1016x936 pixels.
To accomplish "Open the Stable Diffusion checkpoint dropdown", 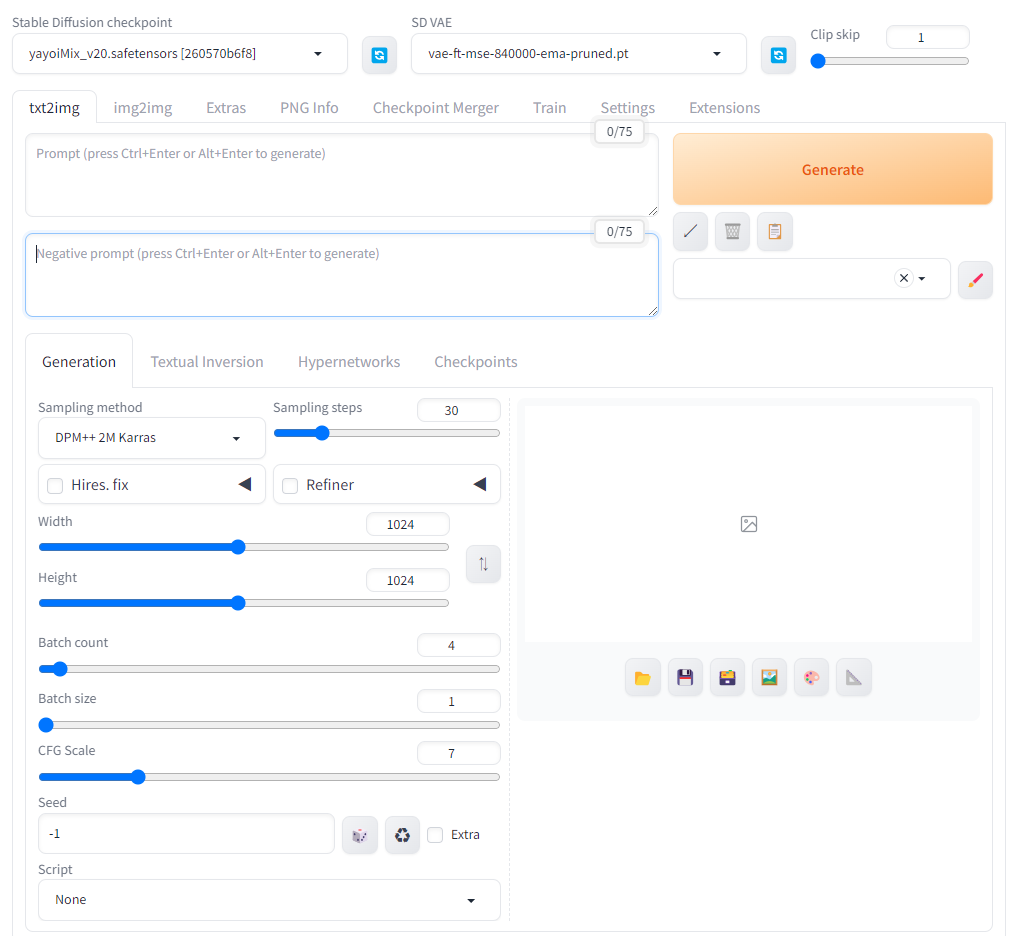I will pos(179,54).
